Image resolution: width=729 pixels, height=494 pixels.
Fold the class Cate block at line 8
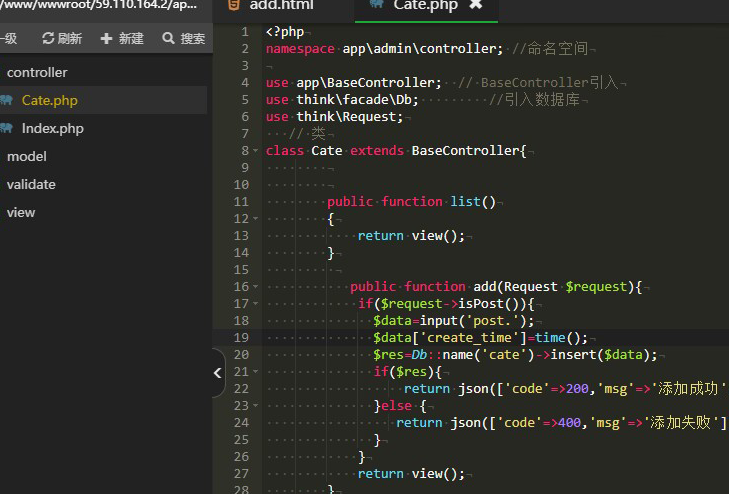[255, 151]
